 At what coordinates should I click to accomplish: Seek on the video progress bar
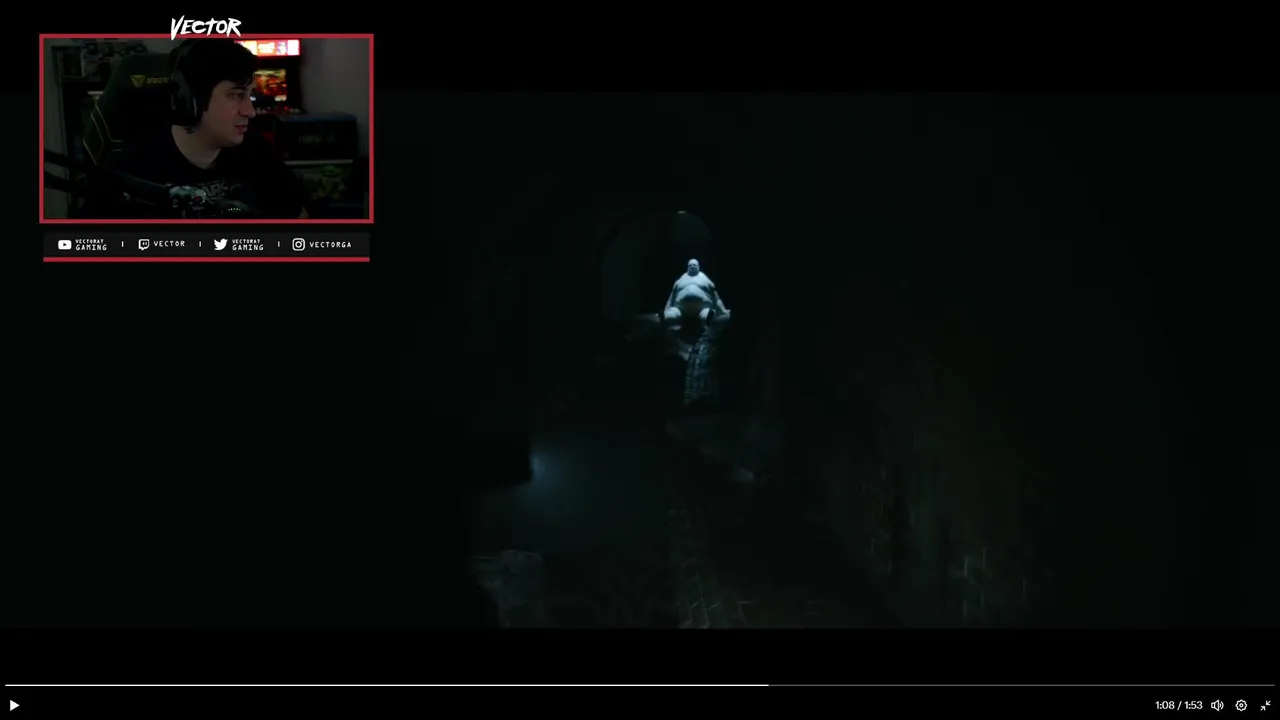pos(640,685)
